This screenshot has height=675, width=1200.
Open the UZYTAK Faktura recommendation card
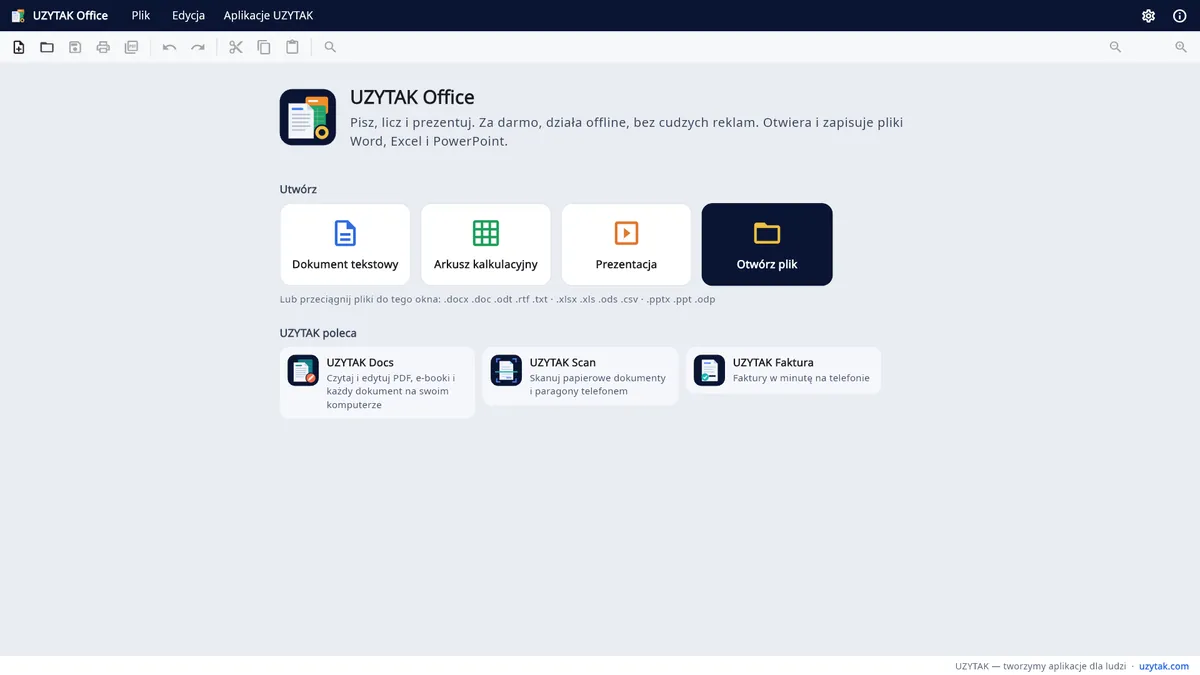[x=783, y=370]
